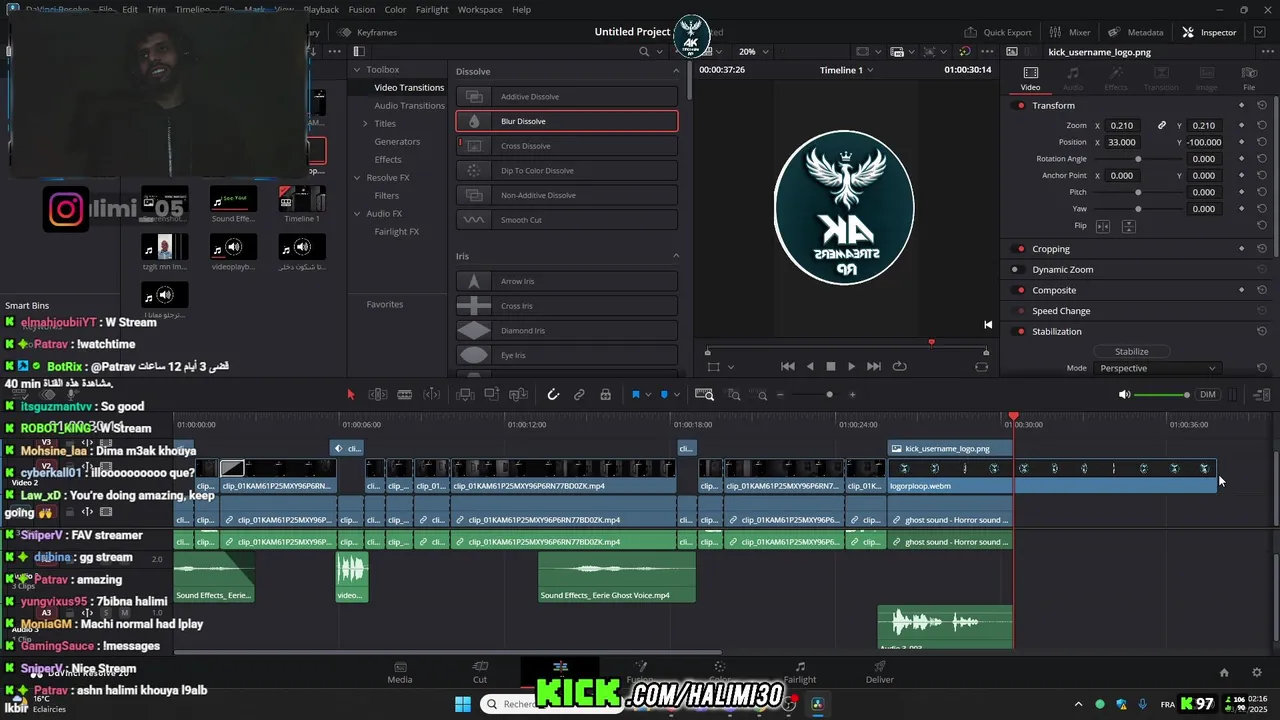Toggle the Position Lock padlock icon

pos(605,395)
